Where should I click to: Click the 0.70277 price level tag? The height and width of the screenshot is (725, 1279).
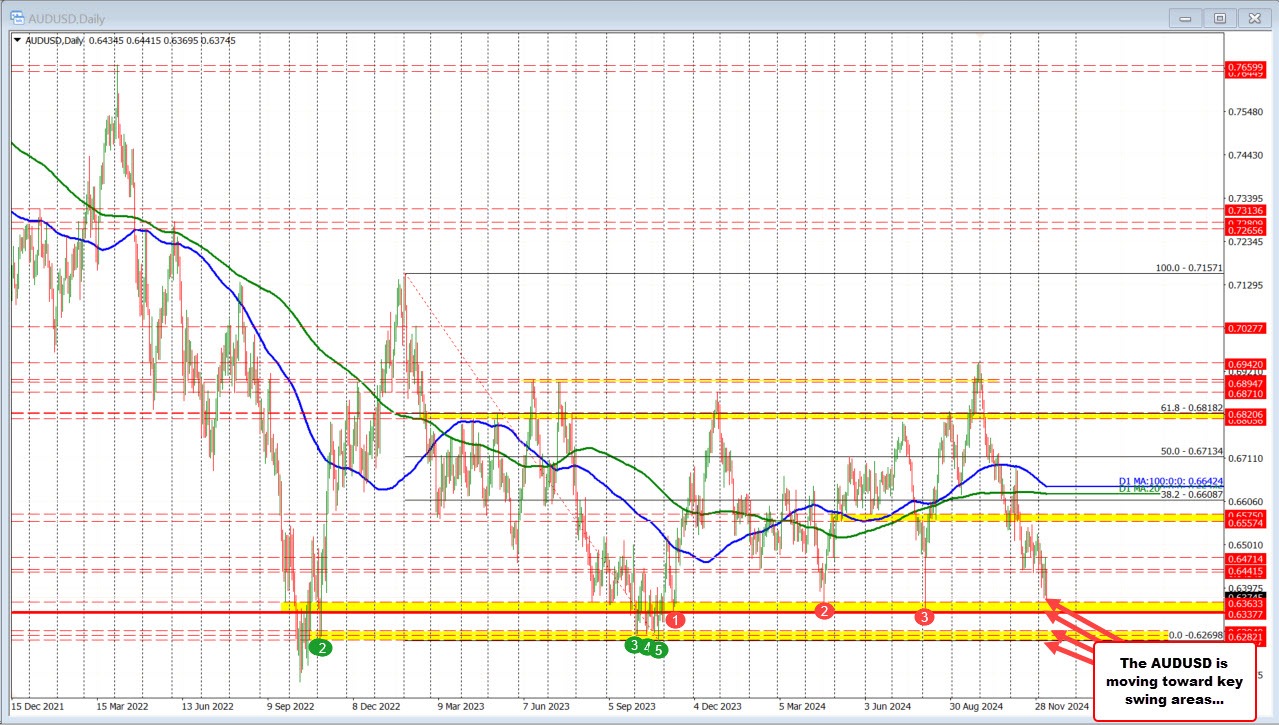[1244, 327]
